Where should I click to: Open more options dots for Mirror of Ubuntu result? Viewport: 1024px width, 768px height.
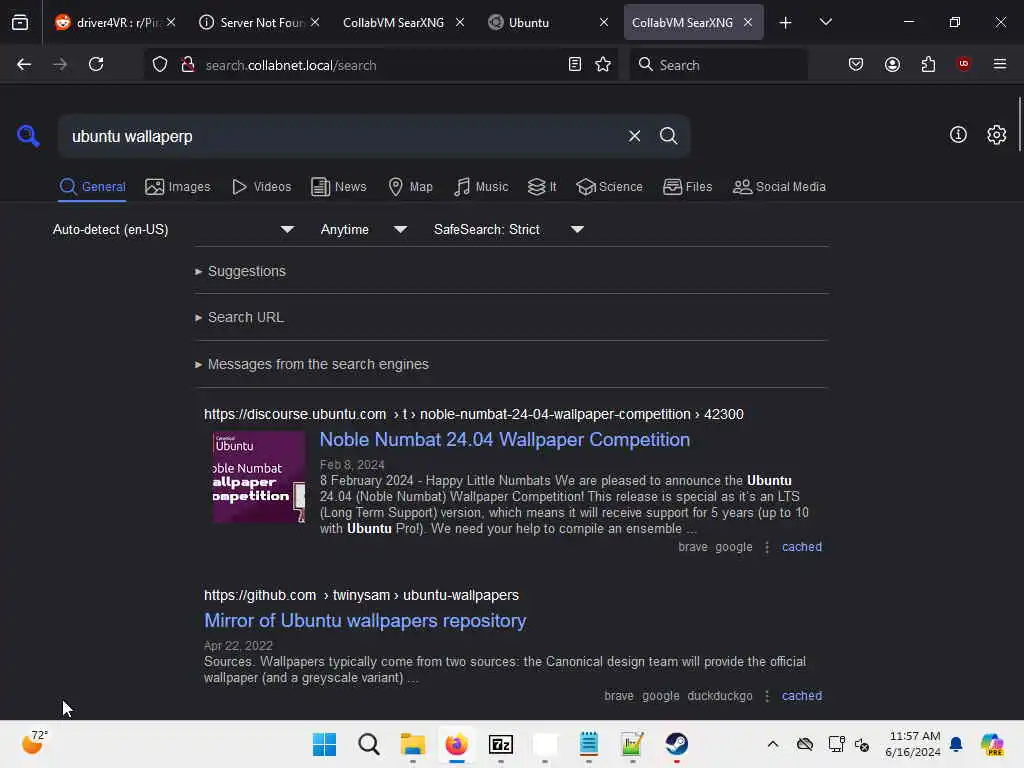[767, 696]
